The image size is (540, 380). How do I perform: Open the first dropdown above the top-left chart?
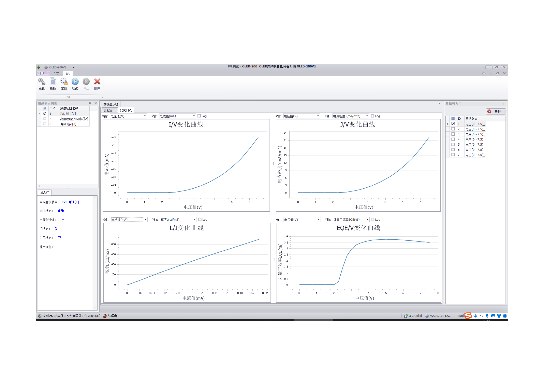click(x=128, y=116)
